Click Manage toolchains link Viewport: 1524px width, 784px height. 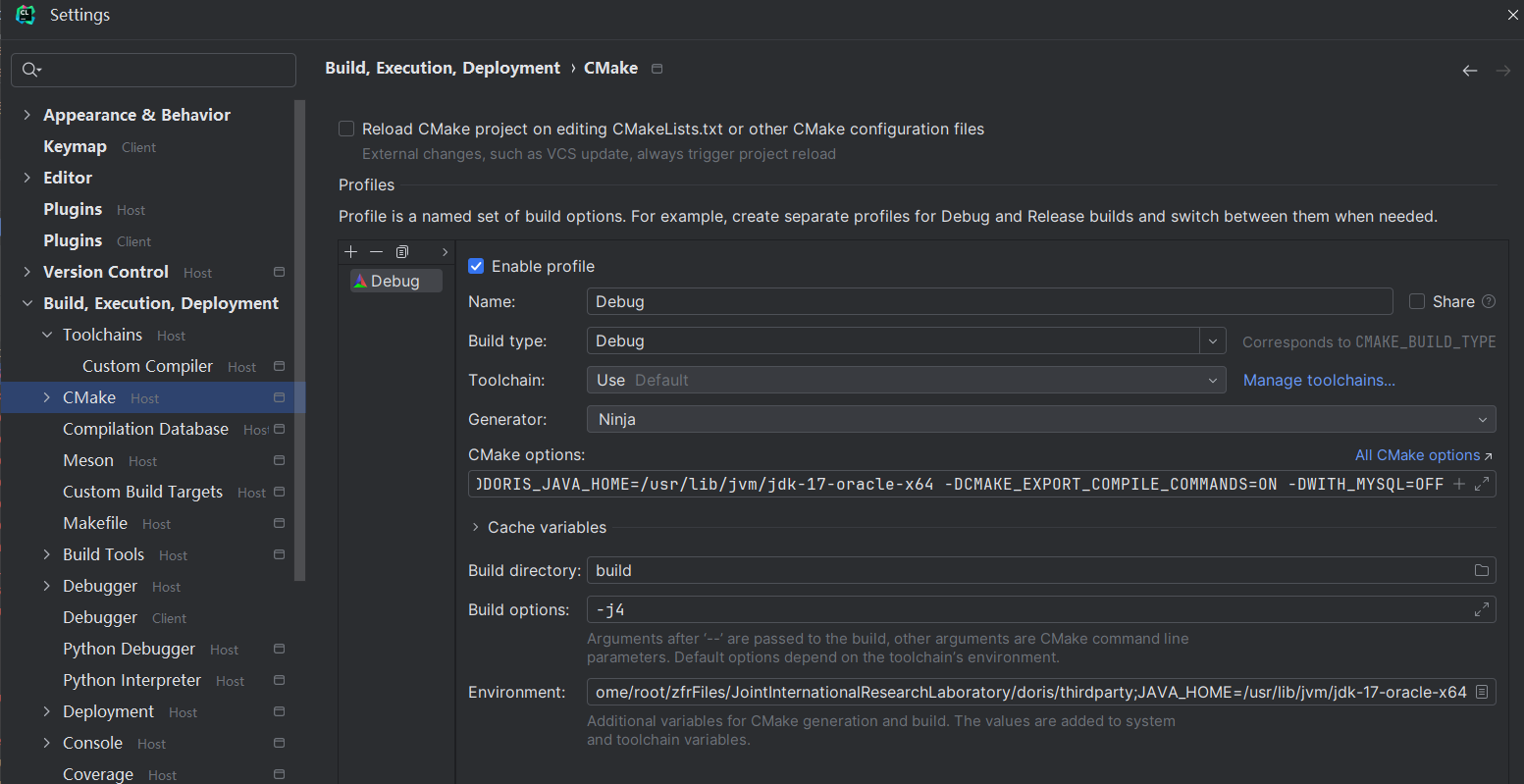(1319, 380)
